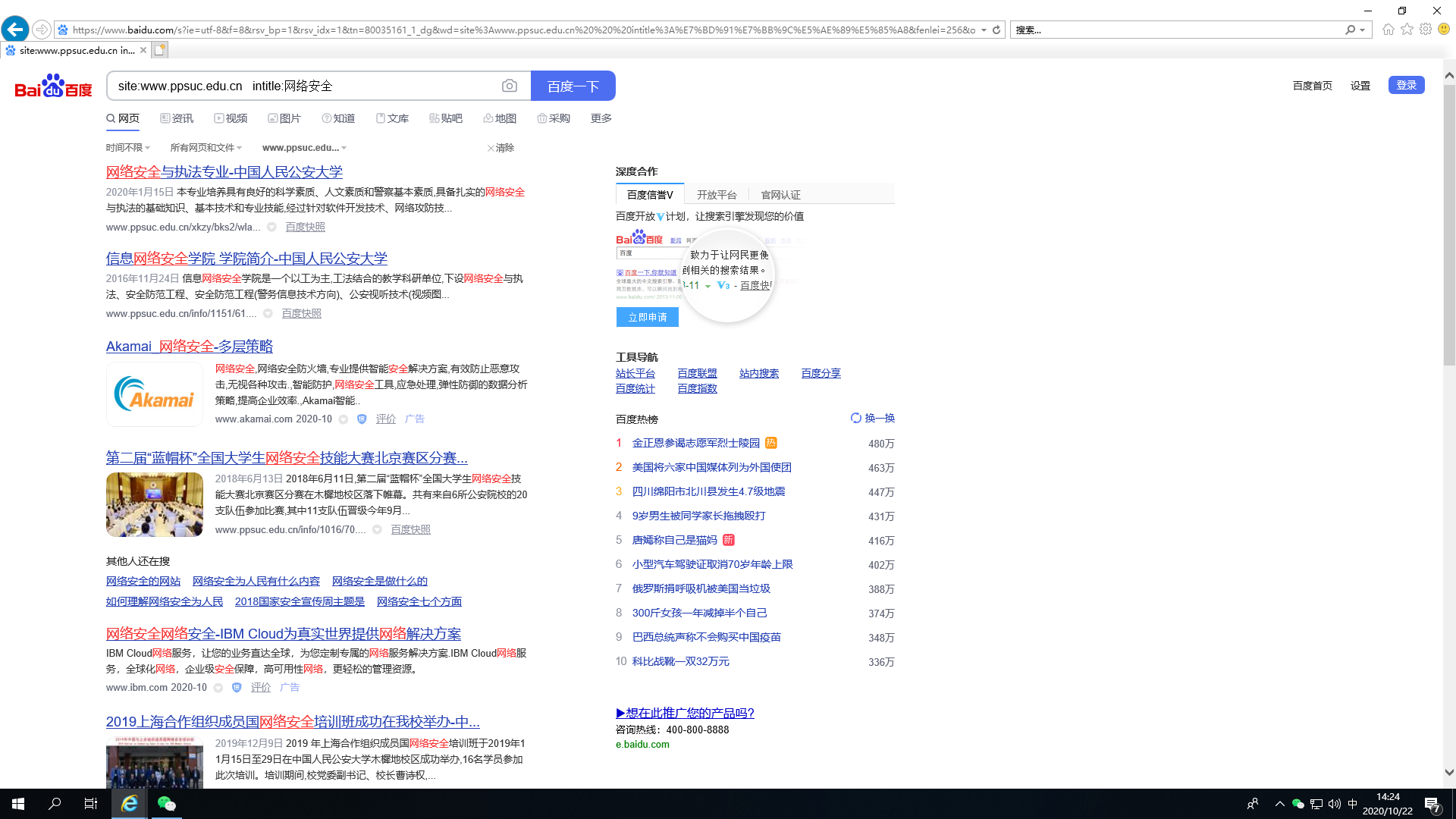This screenshot has height=819, width=1456.
Task: Open IE favorites star icon
Action: [1407, 30]
